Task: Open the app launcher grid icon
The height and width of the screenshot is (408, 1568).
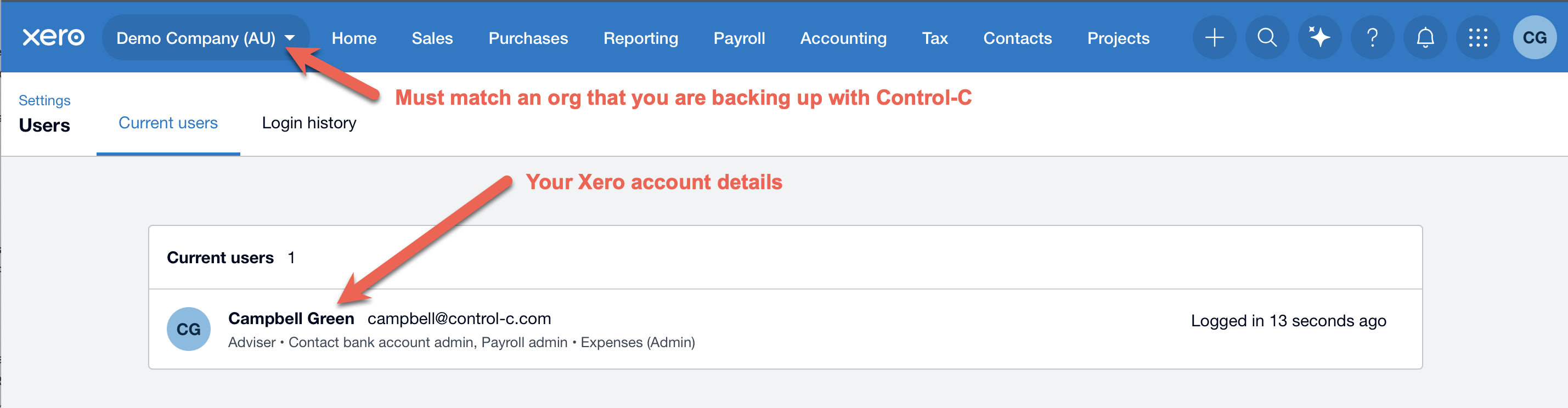Action: pyautogui.click(x=1477, y=38)
